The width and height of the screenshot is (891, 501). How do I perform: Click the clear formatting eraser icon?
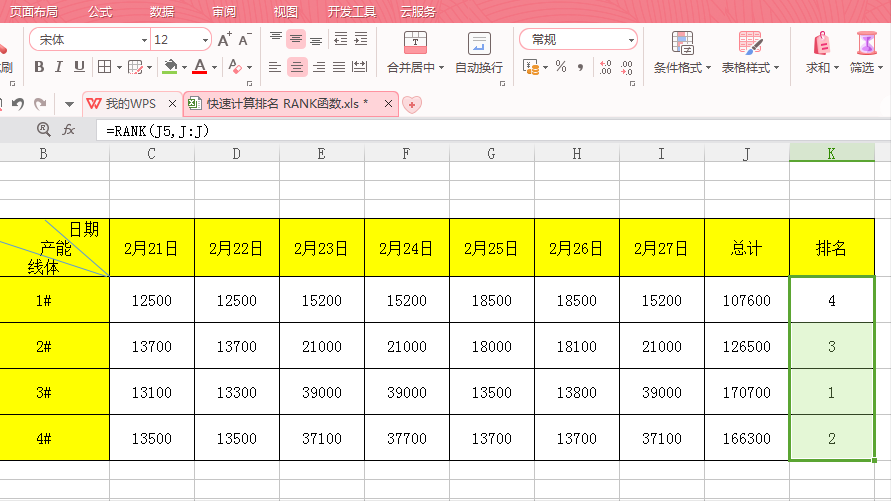pos(235,67)
